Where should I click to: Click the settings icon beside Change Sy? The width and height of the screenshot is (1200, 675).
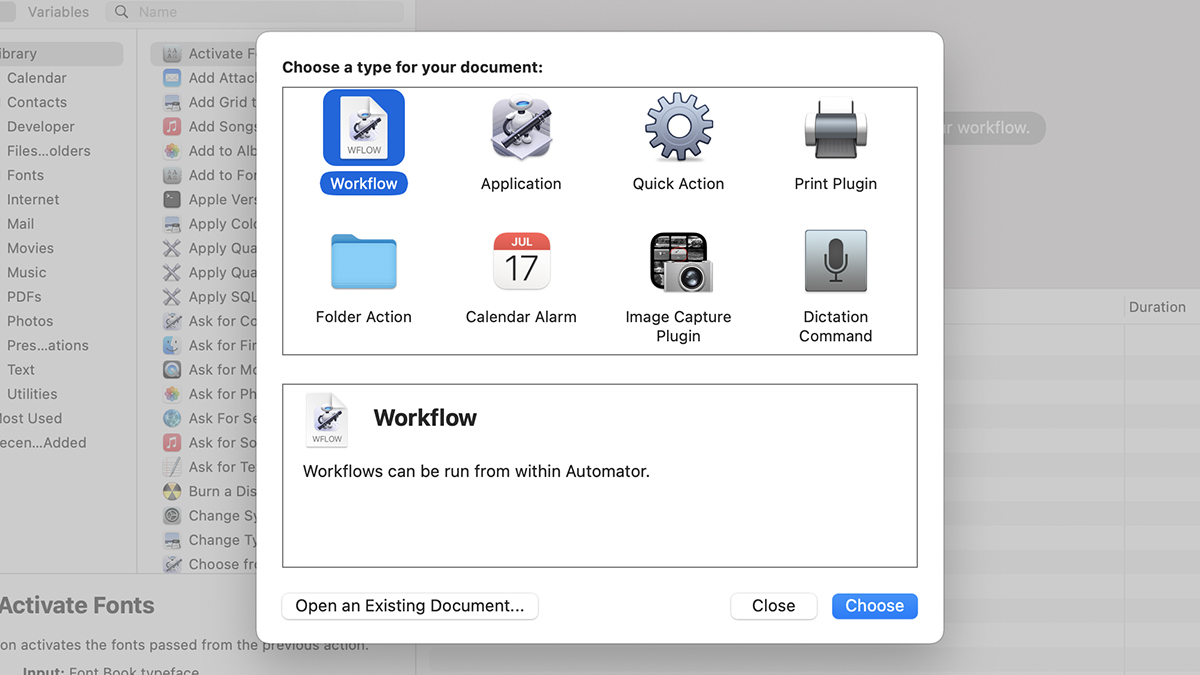coord(172,516)
